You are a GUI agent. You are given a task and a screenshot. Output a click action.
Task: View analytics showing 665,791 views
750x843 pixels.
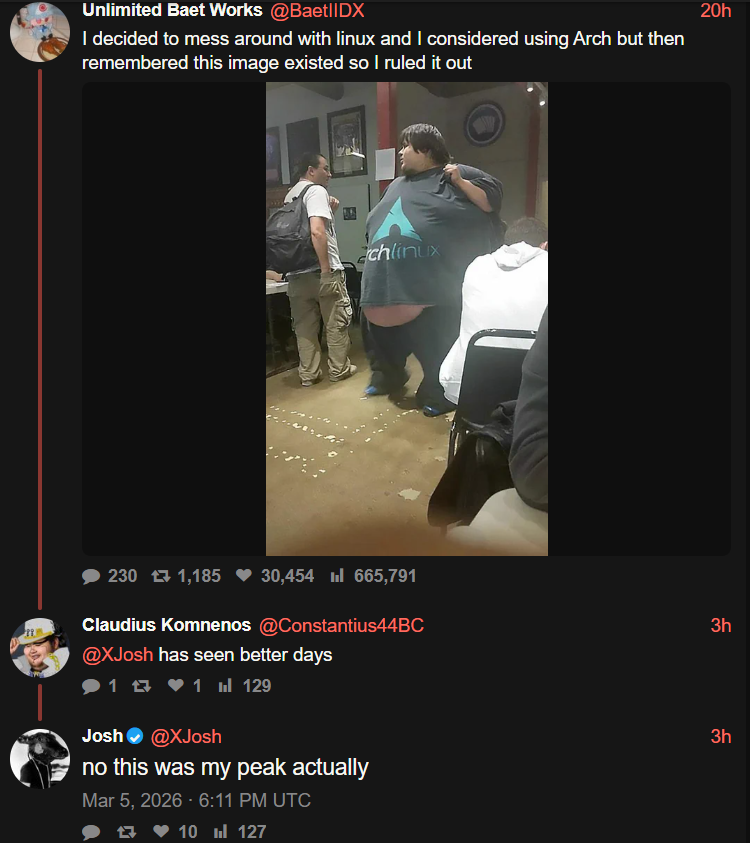337,576
